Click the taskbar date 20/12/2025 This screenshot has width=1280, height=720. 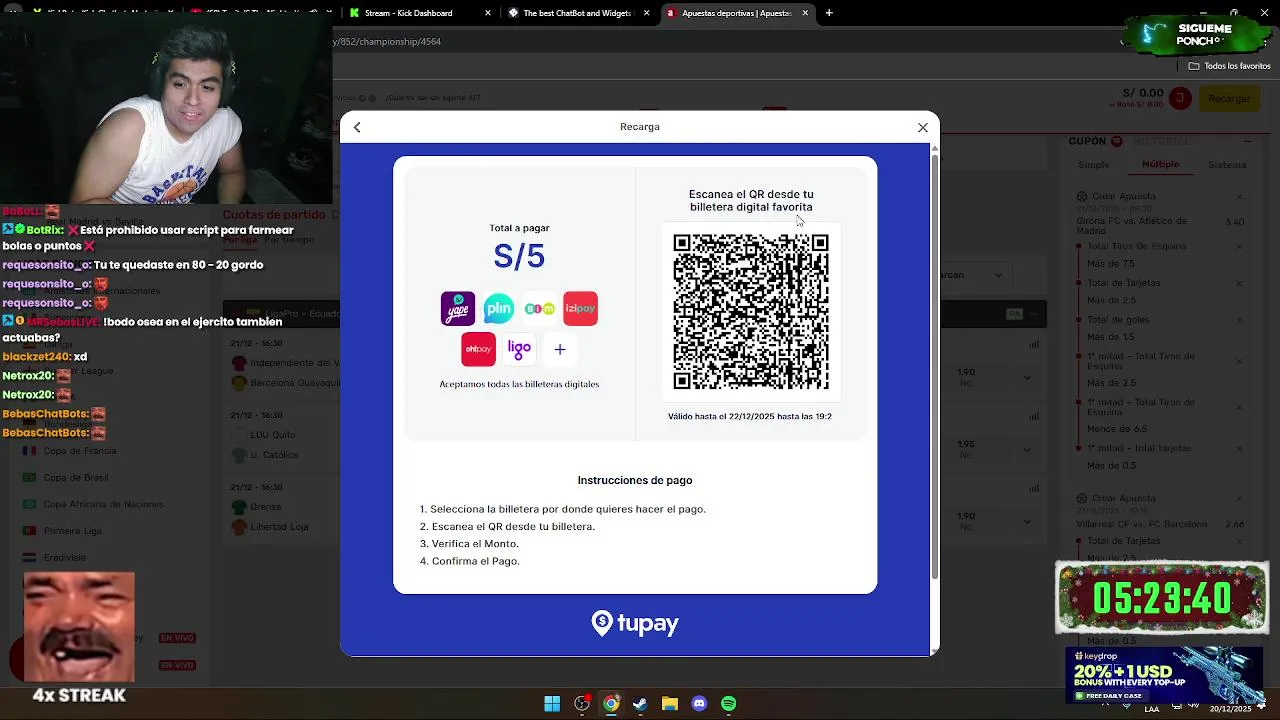(x=1230, y=709)
